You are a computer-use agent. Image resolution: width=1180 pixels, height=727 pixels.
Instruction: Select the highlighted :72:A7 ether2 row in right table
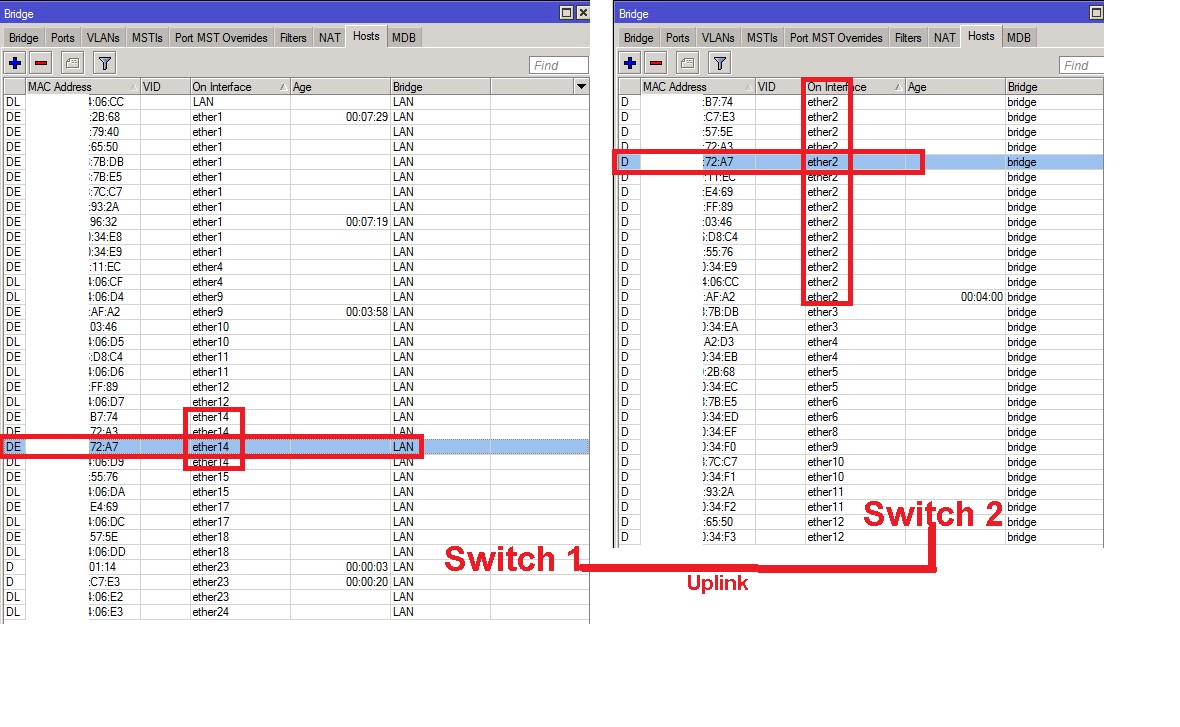(x=861, y=162)
